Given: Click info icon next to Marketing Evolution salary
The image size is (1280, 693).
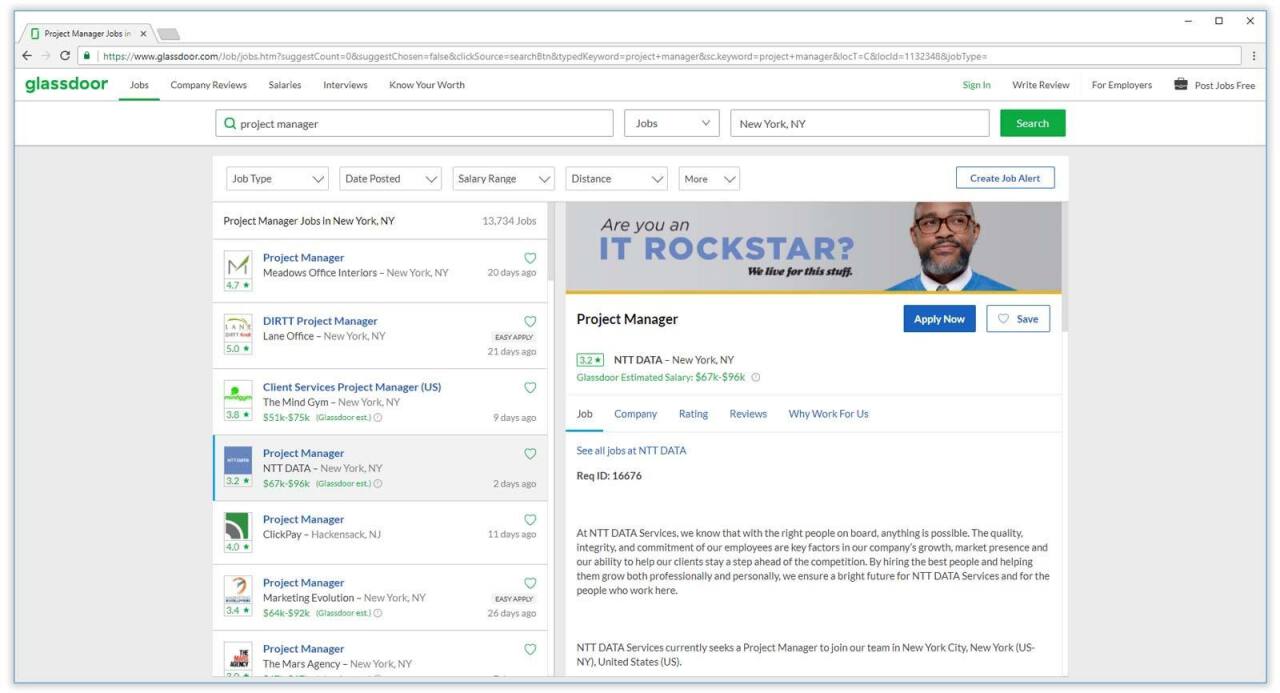Looking at the screenshot, I should coord(378,613).
